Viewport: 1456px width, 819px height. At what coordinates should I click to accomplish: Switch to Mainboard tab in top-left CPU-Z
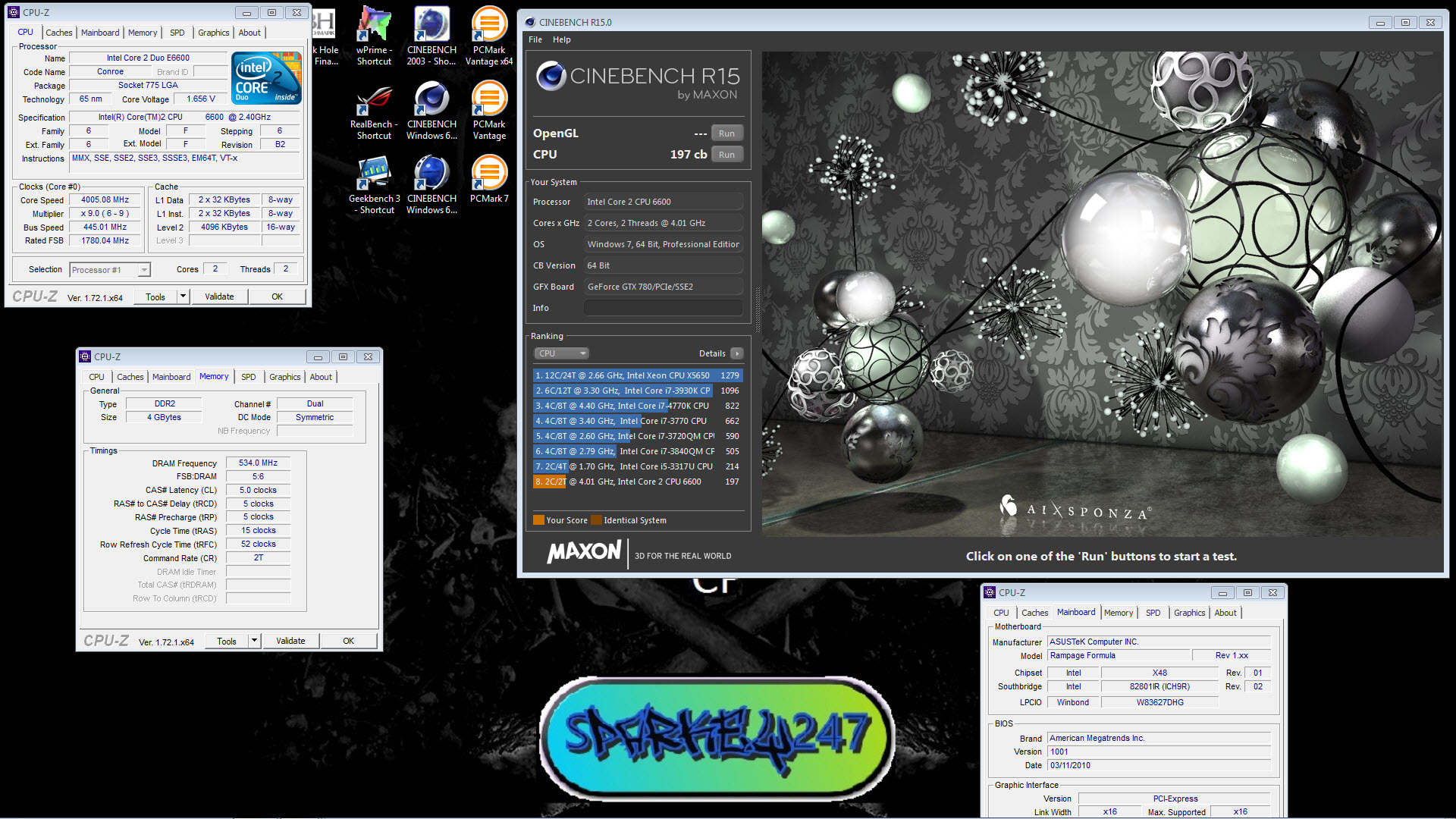click(100, 33)
